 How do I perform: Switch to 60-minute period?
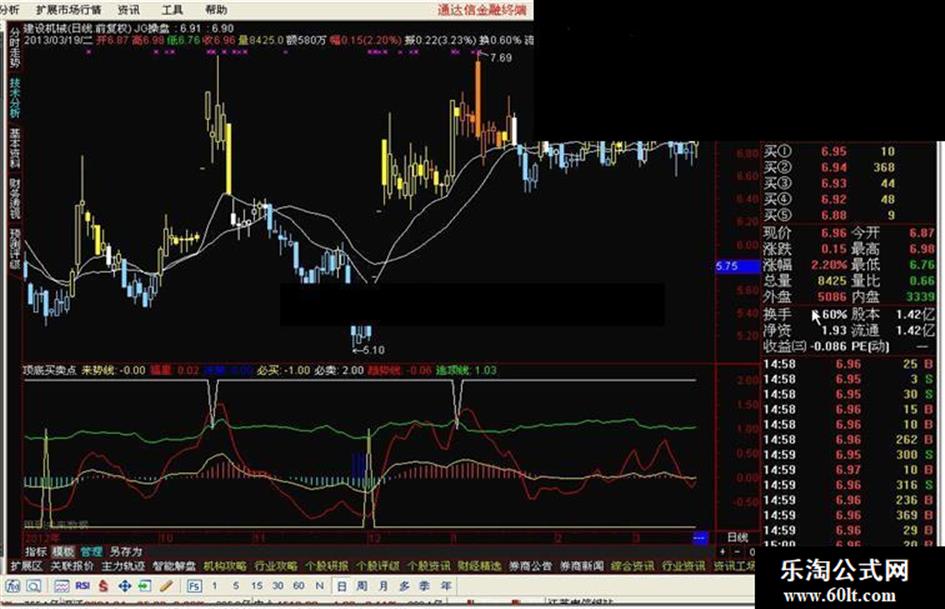tap(298, 585)
